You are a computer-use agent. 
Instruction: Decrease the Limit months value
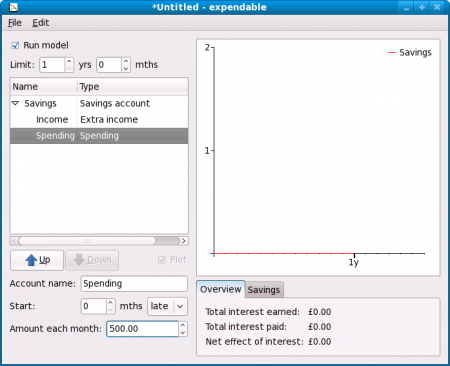click(x=126, y=68)
